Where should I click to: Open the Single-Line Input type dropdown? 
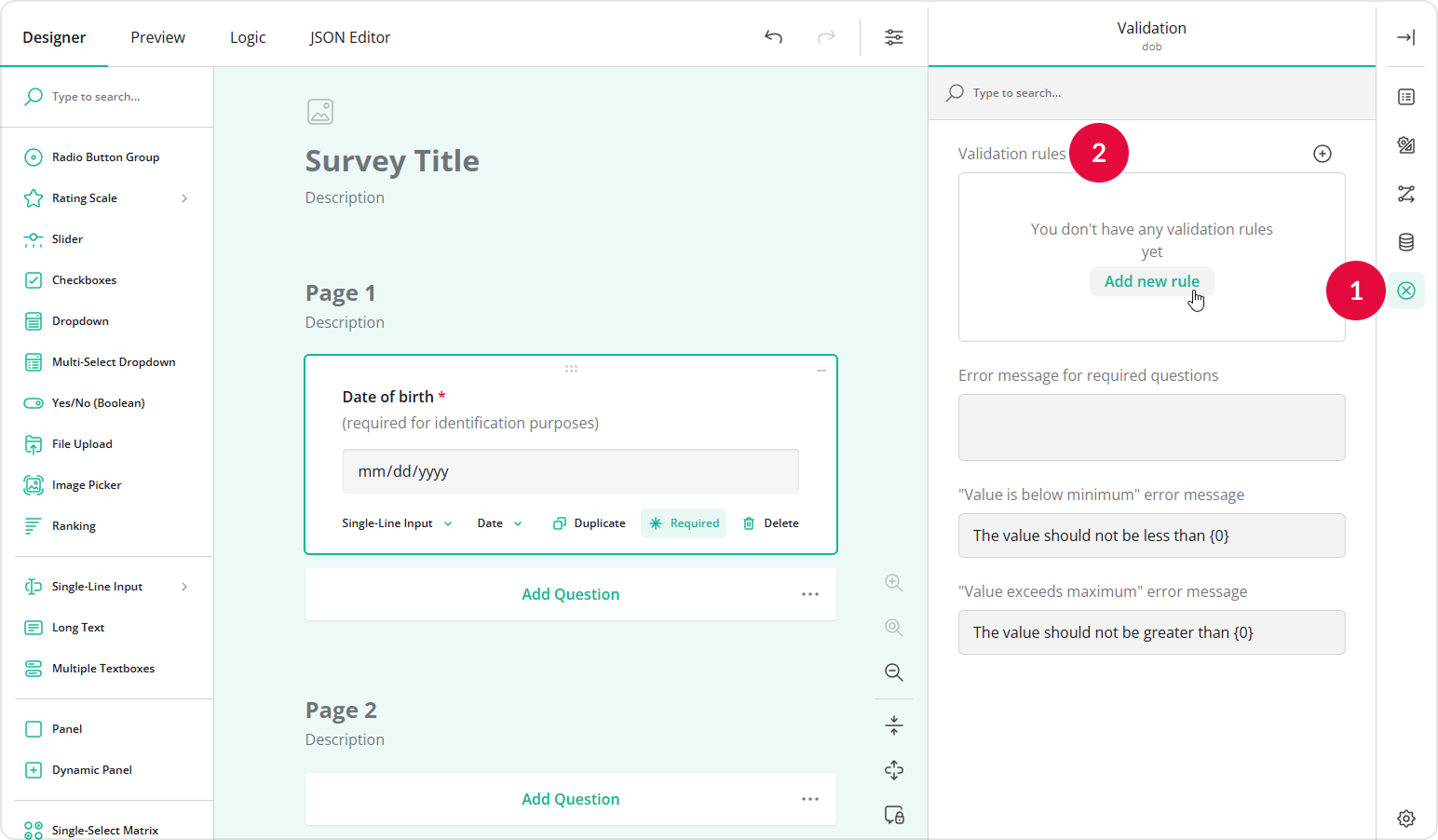click(x=396, y=522)
